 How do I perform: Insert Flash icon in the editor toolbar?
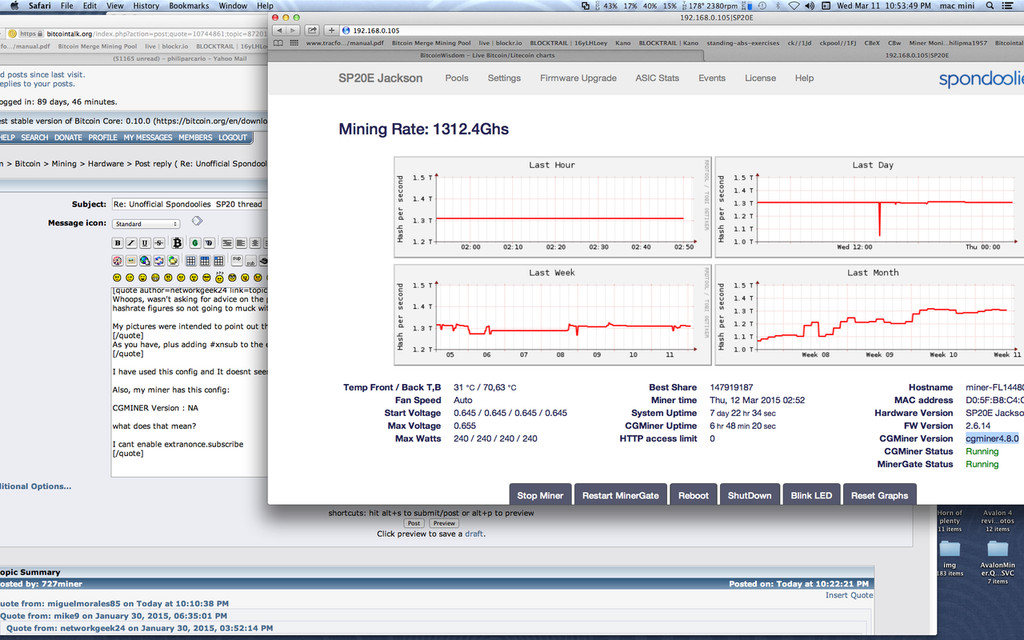point(118,261)
